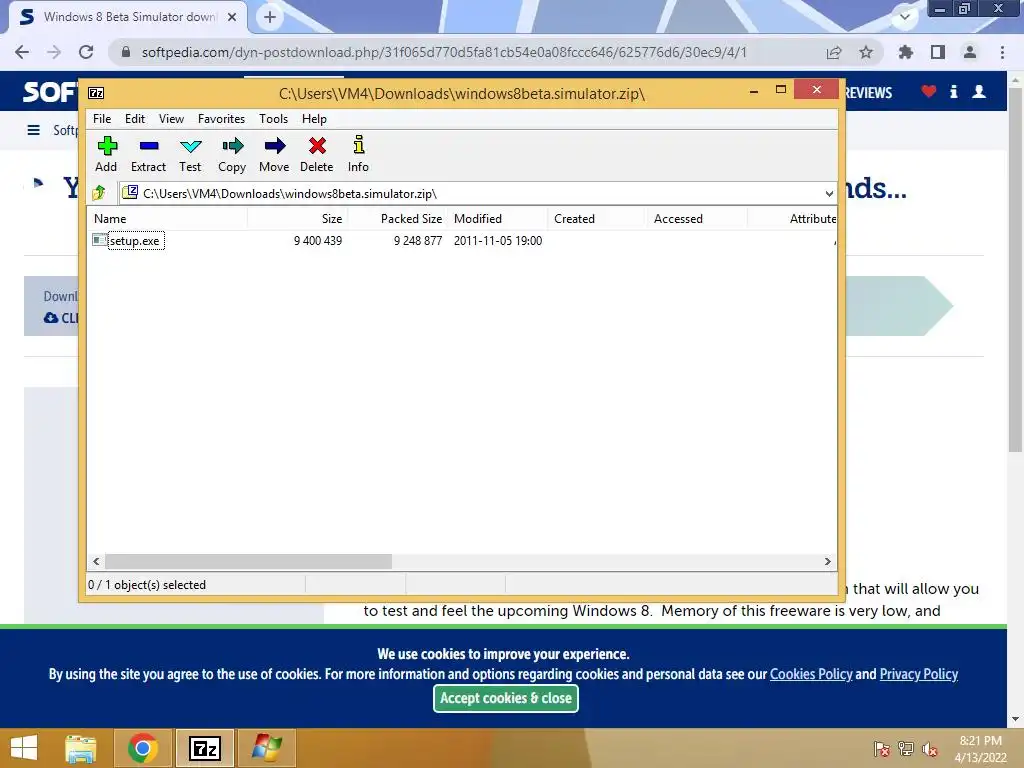Click the horizontal scrollbar right arrow
The height and width of the screenshot is (768, 1024).
pos(827,562)
